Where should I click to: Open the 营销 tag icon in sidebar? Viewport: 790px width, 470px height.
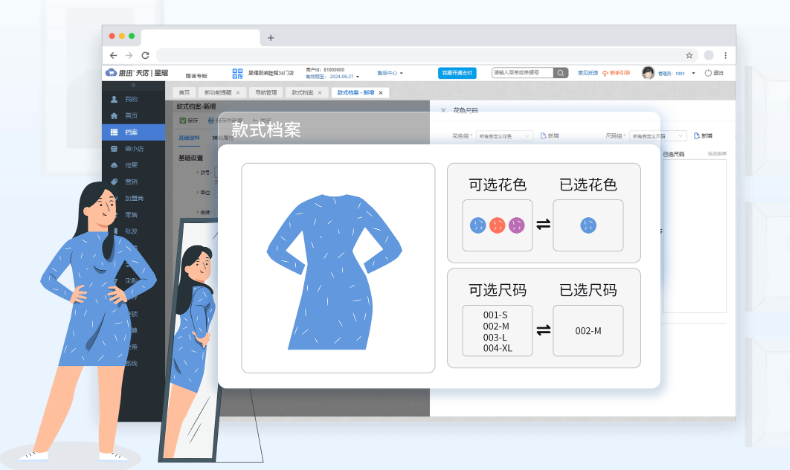coord(114,182)
